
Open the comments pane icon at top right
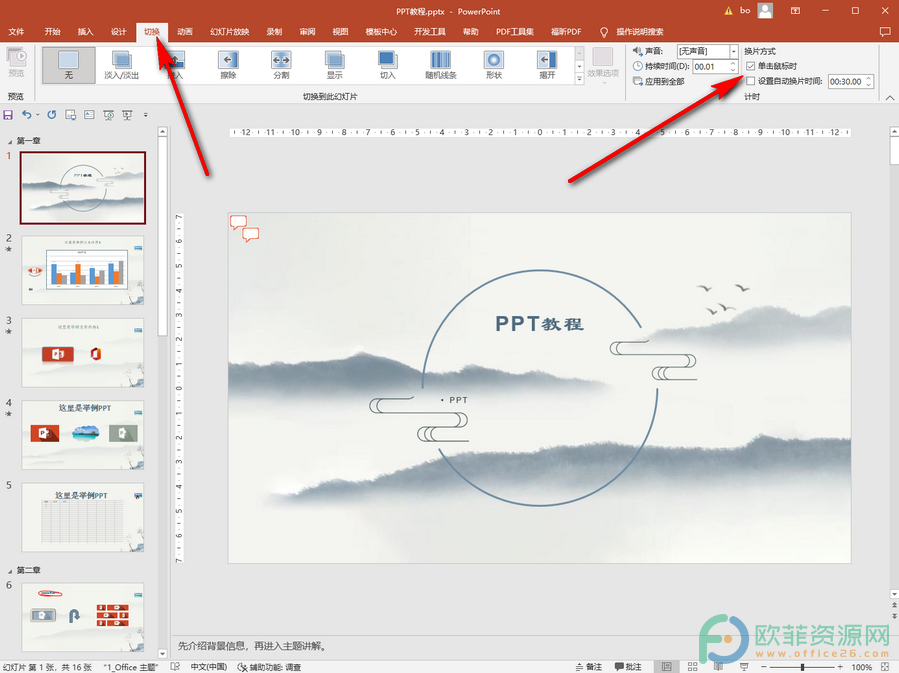(885, 32)
